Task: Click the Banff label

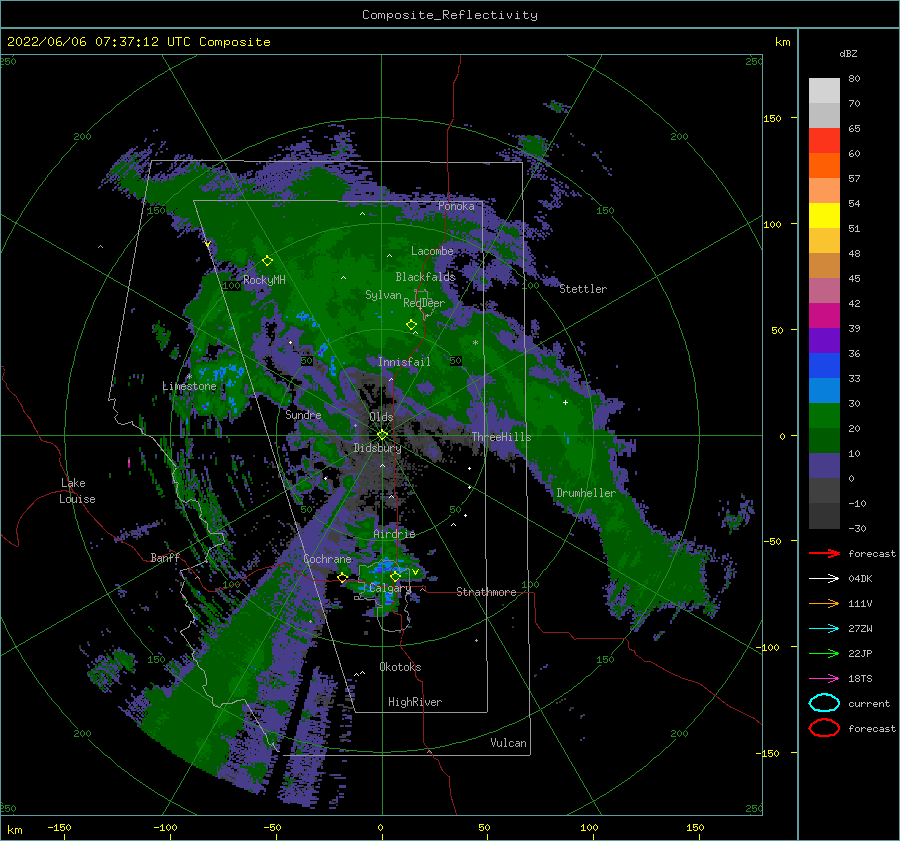Action: pyautogui.click(x=165, y=557)
